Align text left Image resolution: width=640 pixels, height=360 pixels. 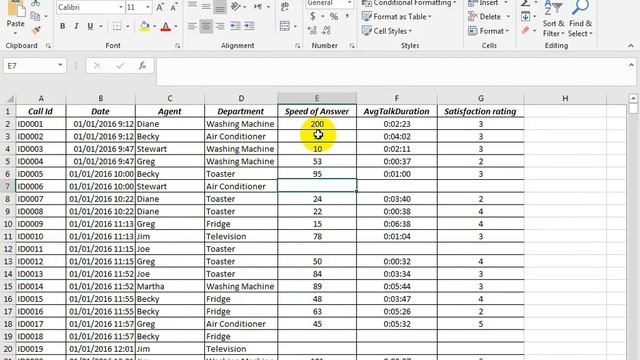(x=192, y=27)
